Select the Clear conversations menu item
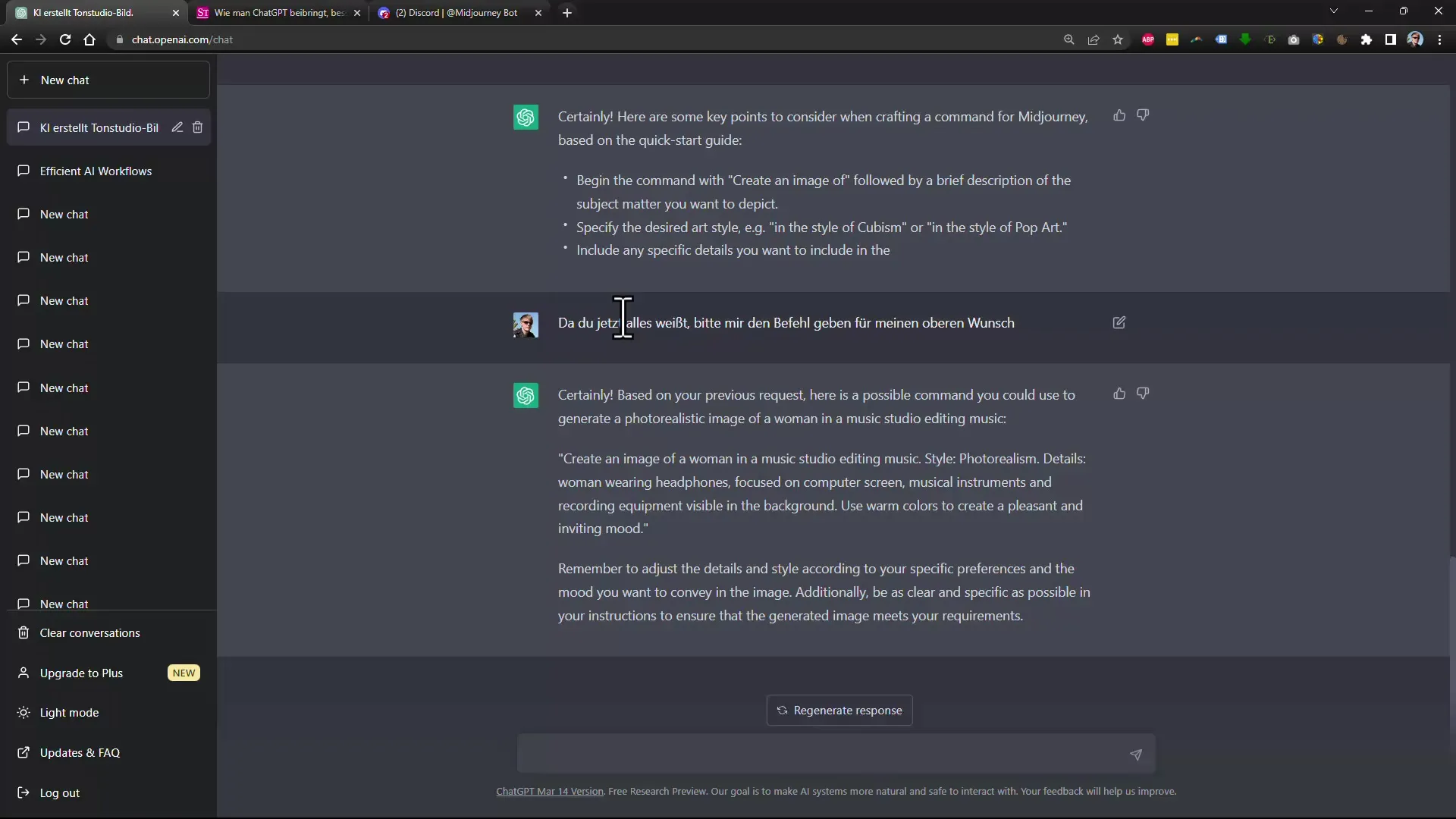The image size is (1456, 819). (x=89, y=632)
